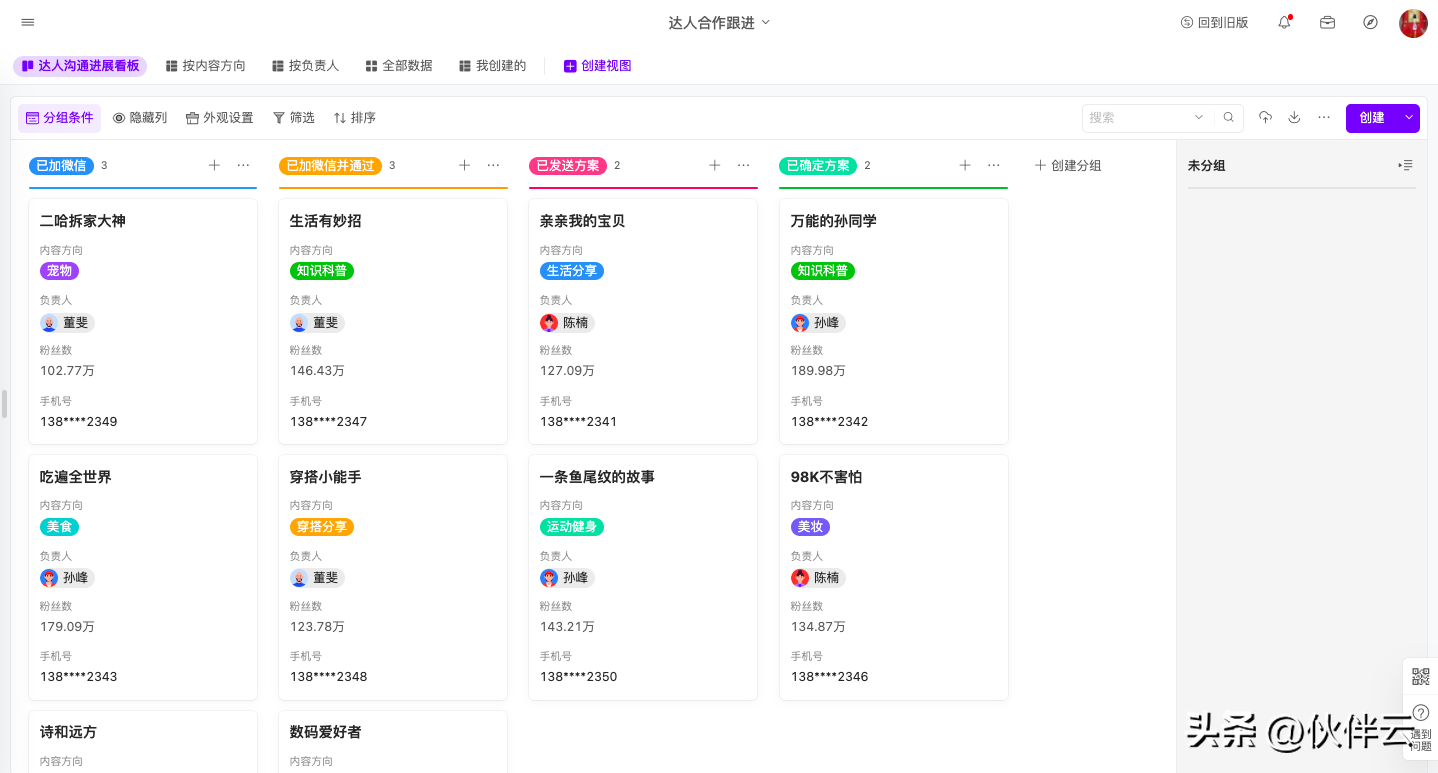This screenshot has width=1438, height=773.
Task: Open the 万能的孙同学 card
Action: click(x=833, y=221)
